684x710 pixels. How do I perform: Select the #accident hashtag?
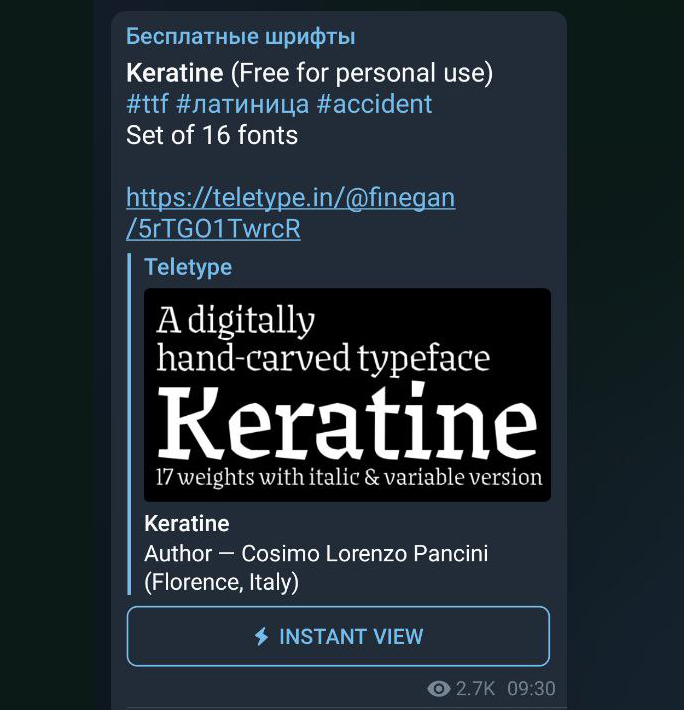(374, 104)
